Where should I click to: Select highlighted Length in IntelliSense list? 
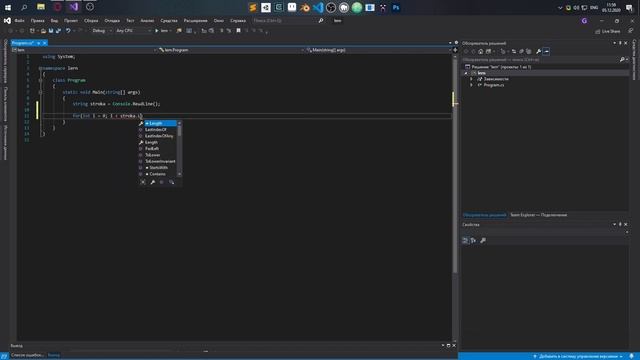click(x=159, y=123)
